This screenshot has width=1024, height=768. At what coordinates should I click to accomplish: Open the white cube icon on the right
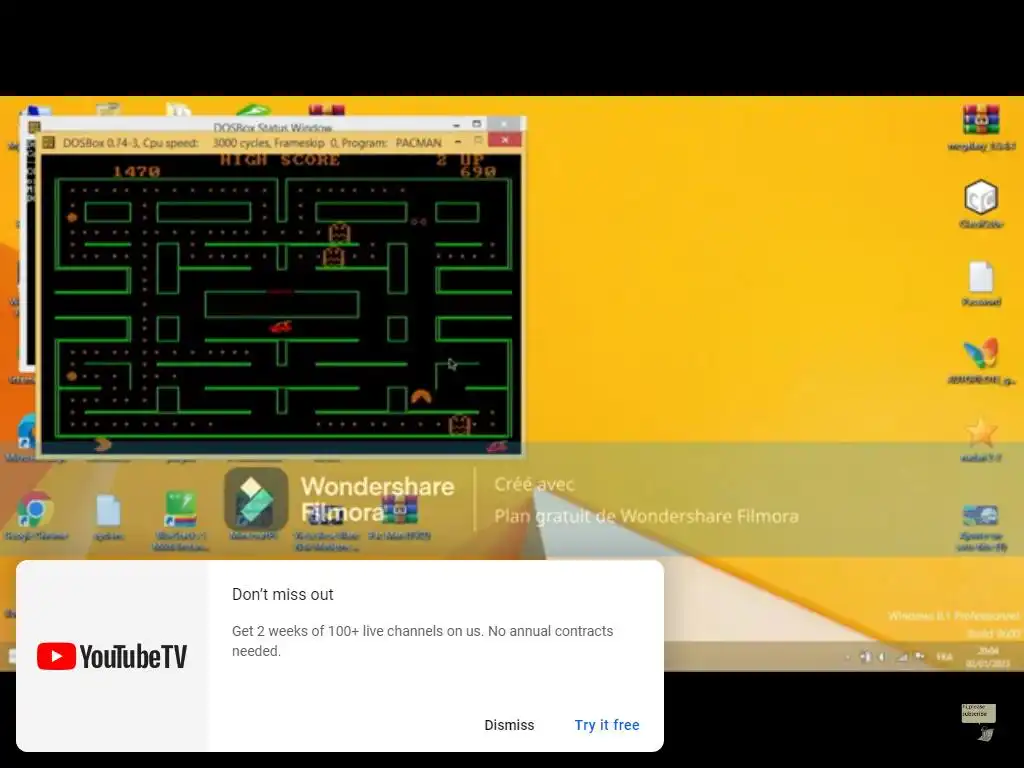point(981,203)
